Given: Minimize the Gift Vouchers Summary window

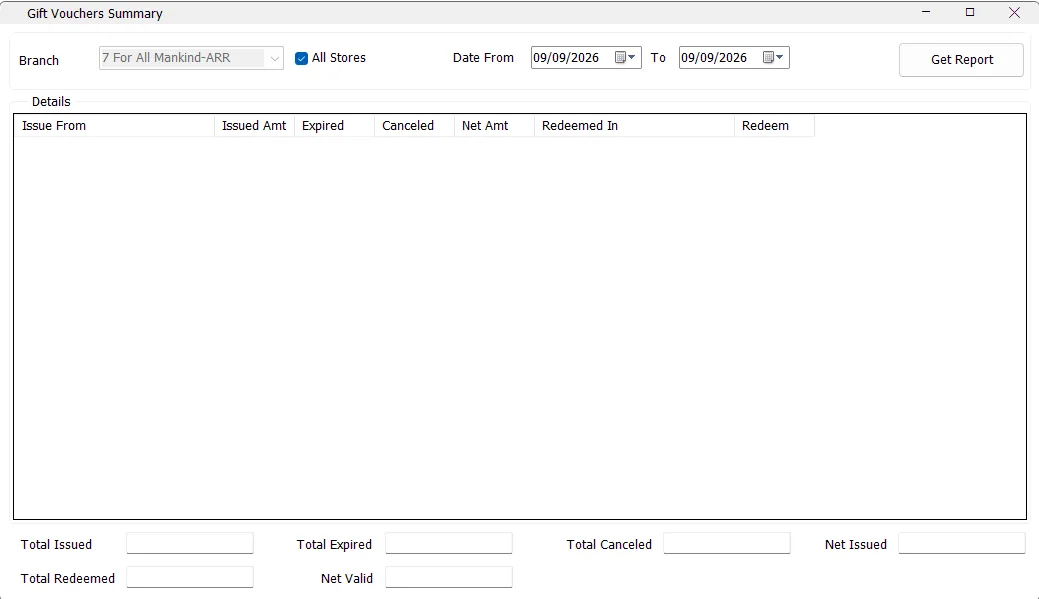Looking at the screenshot, I should coord(926,12).
